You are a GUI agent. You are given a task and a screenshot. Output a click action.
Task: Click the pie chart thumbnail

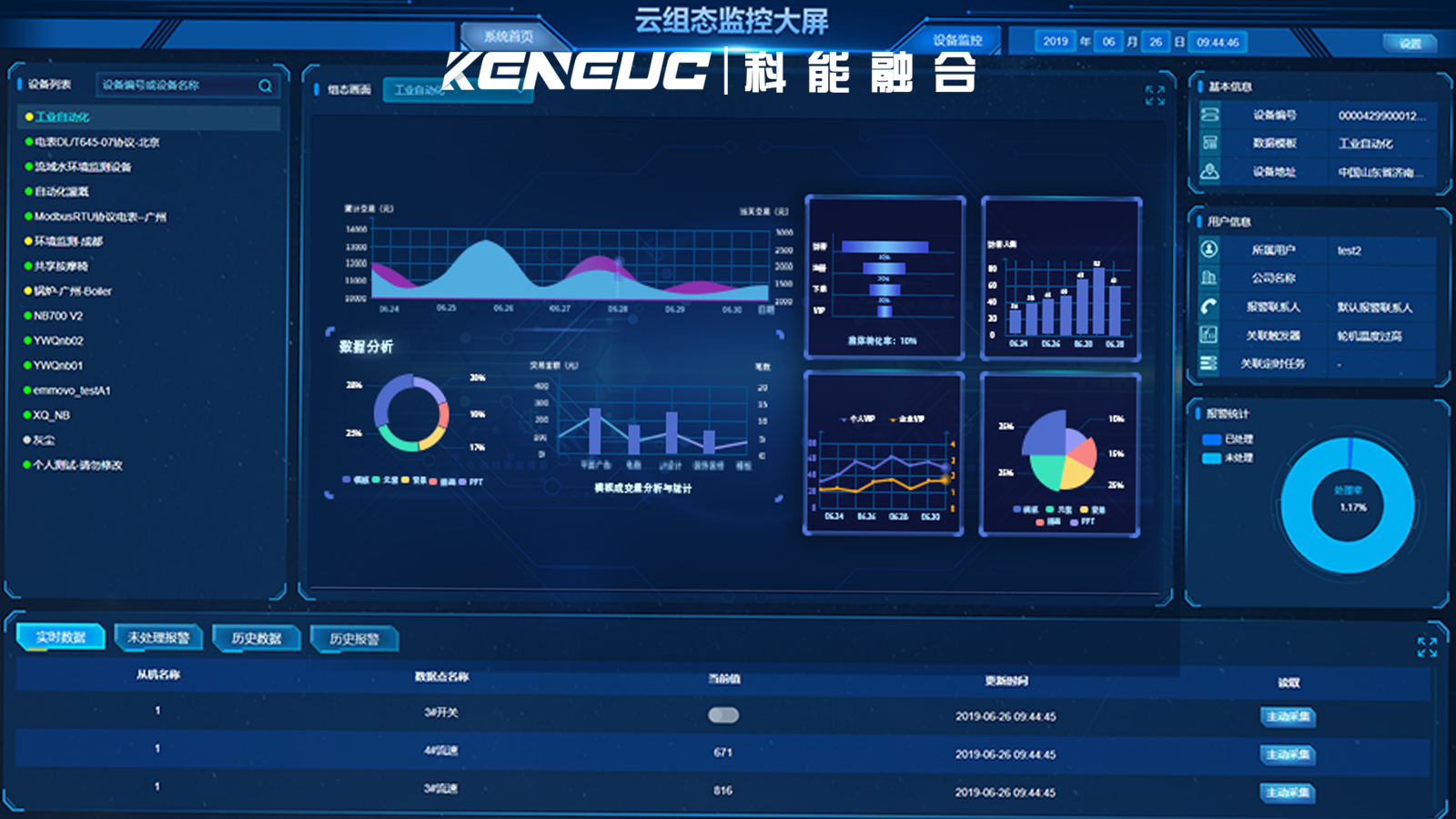click(1060, 454)
